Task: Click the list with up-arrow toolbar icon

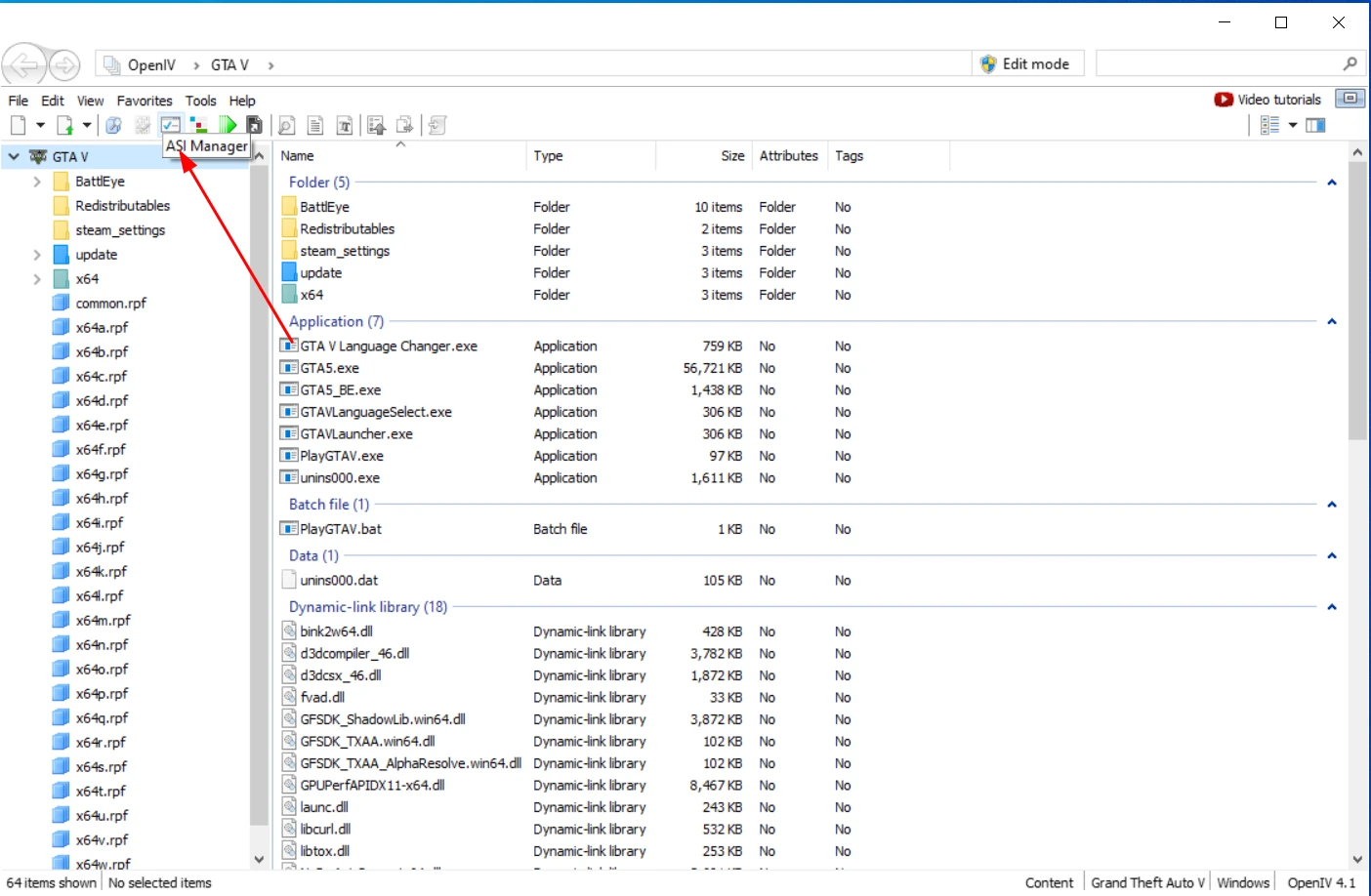Action: (x=376, y=125)
